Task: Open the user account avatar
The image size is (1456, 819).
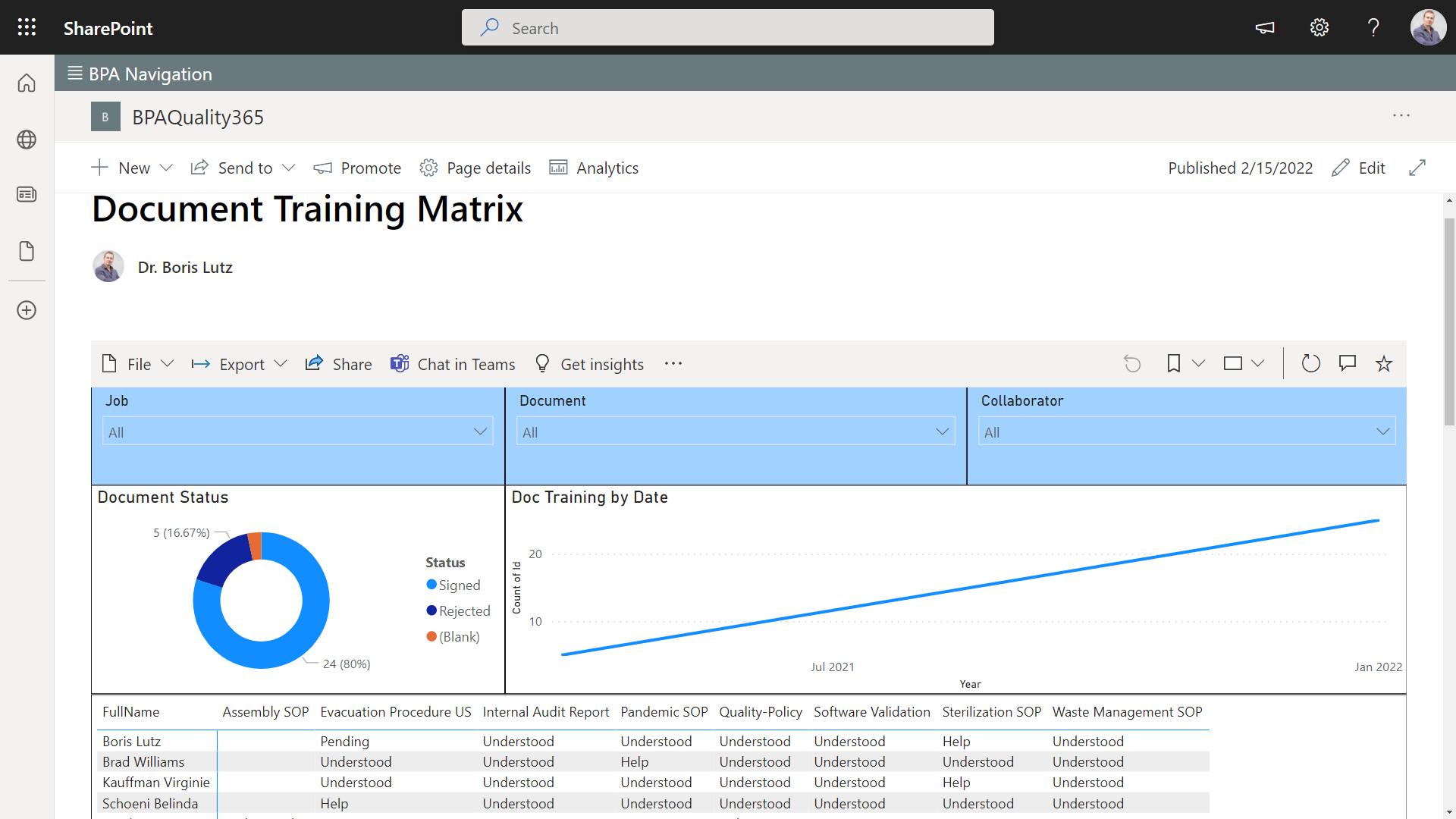Action: [x=1429, y=27]
